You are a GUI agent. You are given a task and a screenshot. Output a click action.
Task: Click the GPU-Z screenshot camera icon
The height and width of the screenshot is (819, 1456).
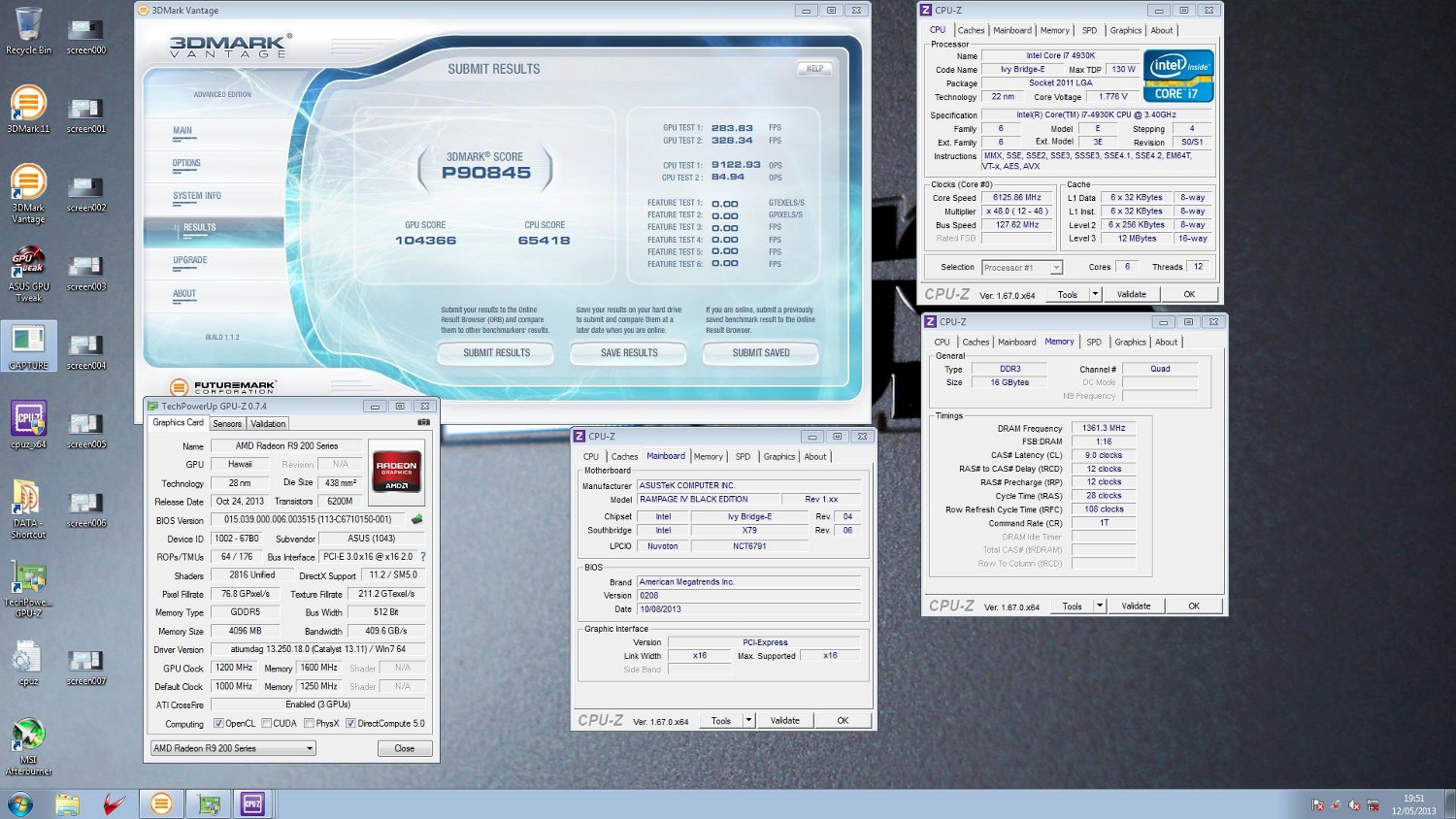tap(423, 422)
